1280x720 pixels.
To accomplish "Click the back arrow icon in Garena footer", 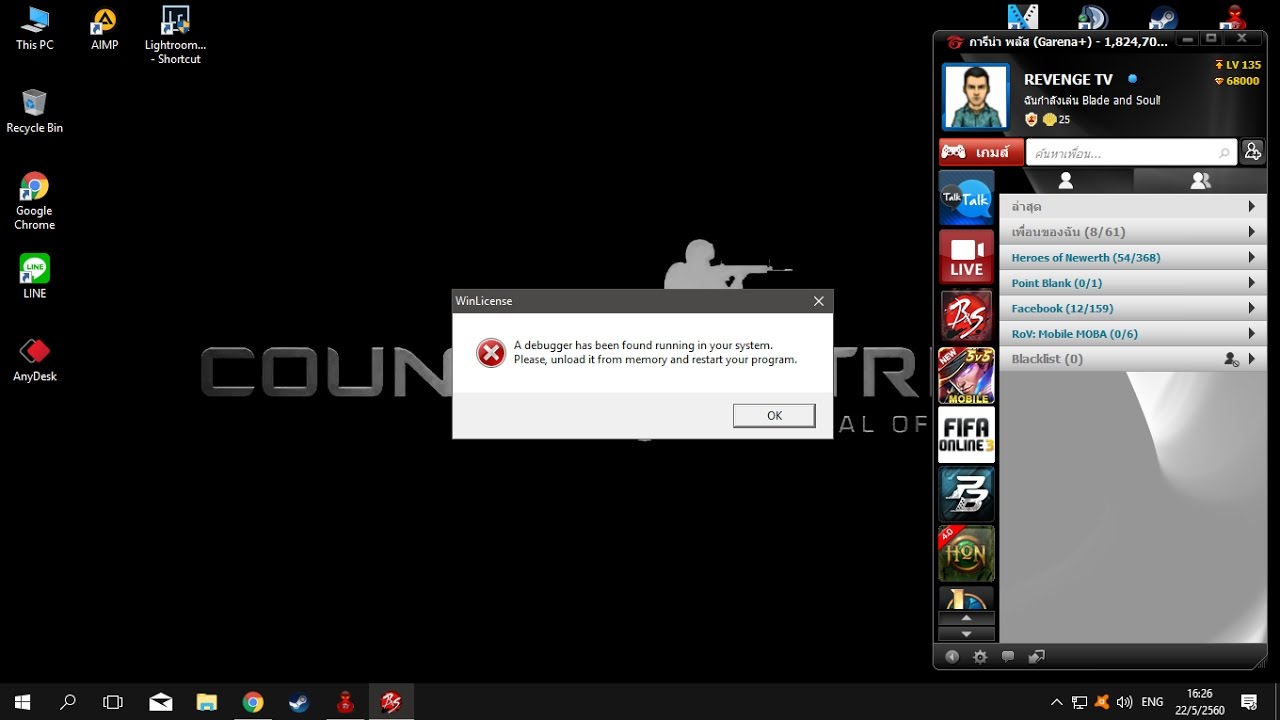I will click(952, 657).
